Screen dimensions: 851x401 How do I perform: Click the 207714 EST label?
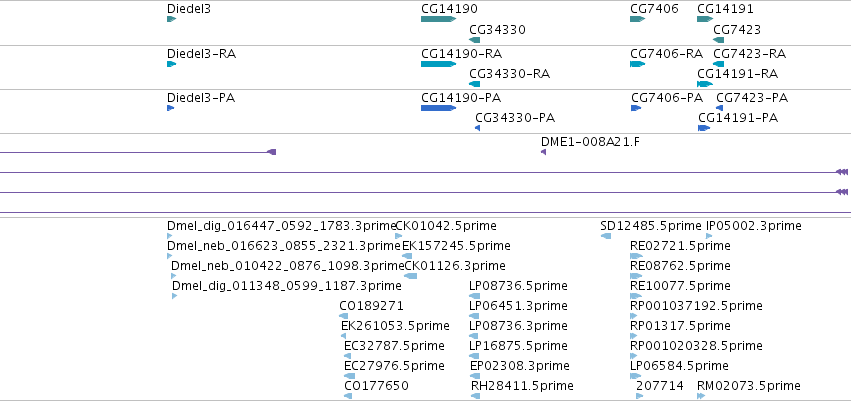pos(659,386)
